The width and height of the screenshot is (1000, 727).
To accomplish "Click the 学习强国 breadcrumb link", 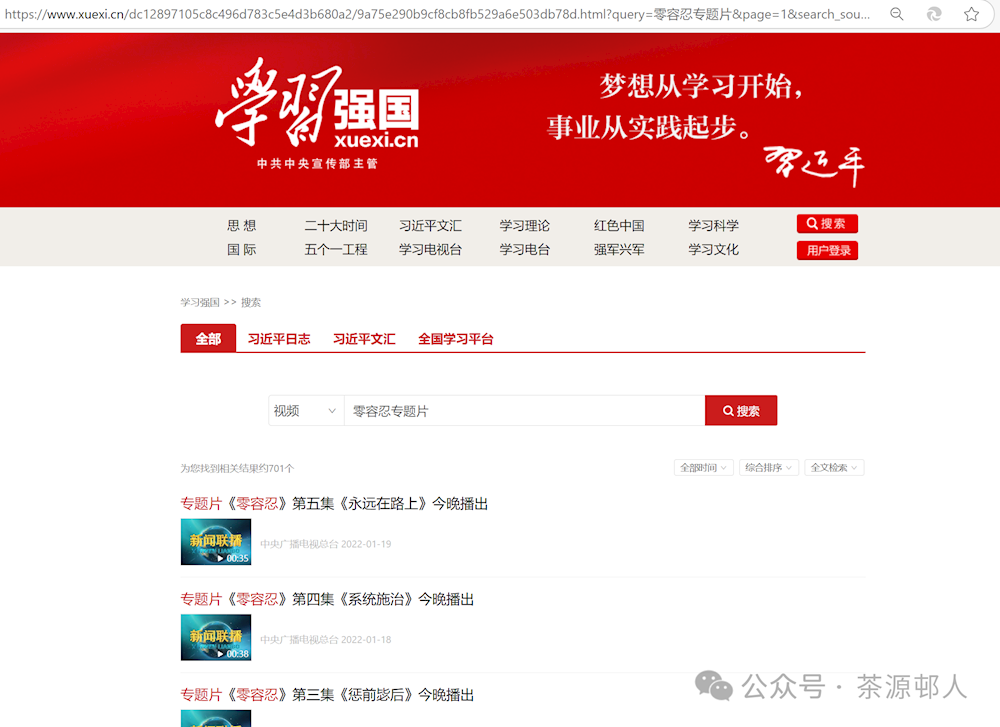I will [x=200, y=302].
